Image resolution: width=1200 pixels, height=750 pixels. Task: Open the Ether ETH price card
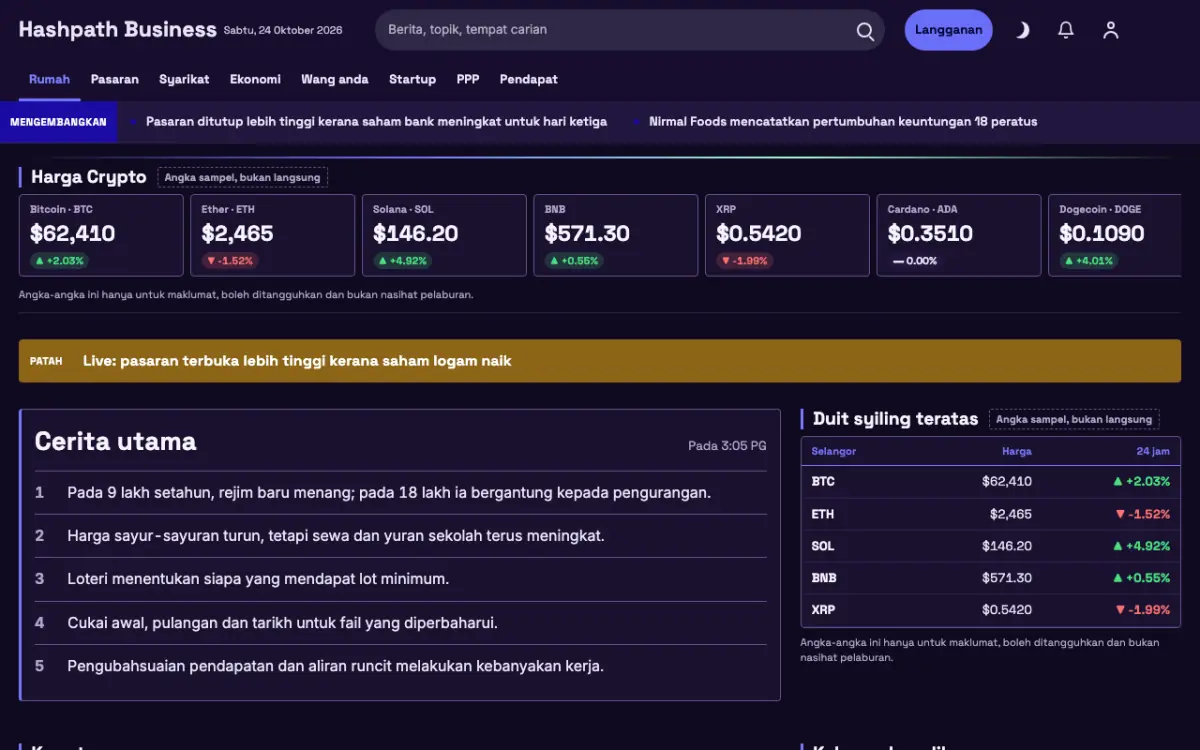click(x=273, y=235)
